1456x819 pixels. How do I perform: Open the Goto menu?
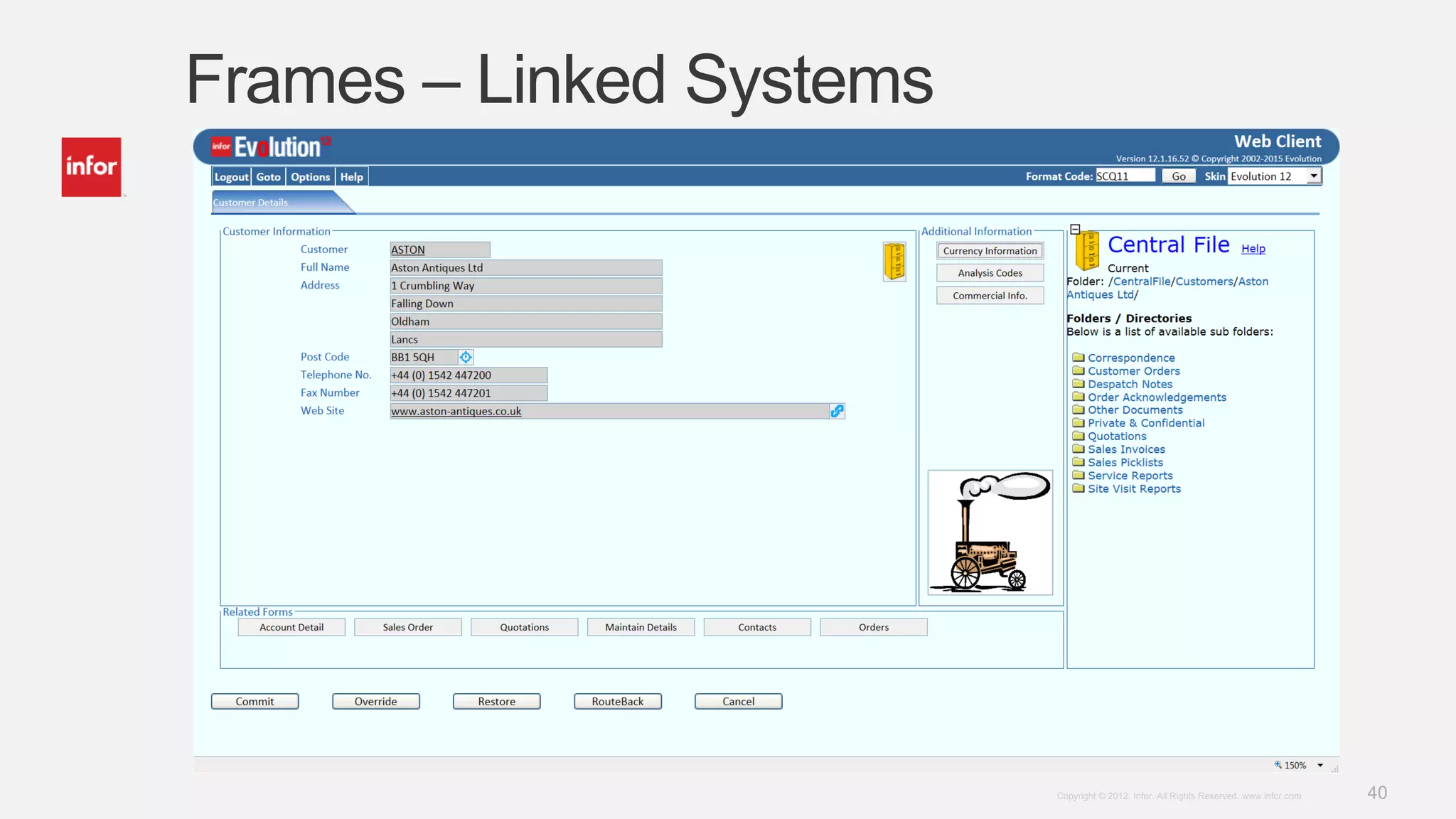point(268,177)
